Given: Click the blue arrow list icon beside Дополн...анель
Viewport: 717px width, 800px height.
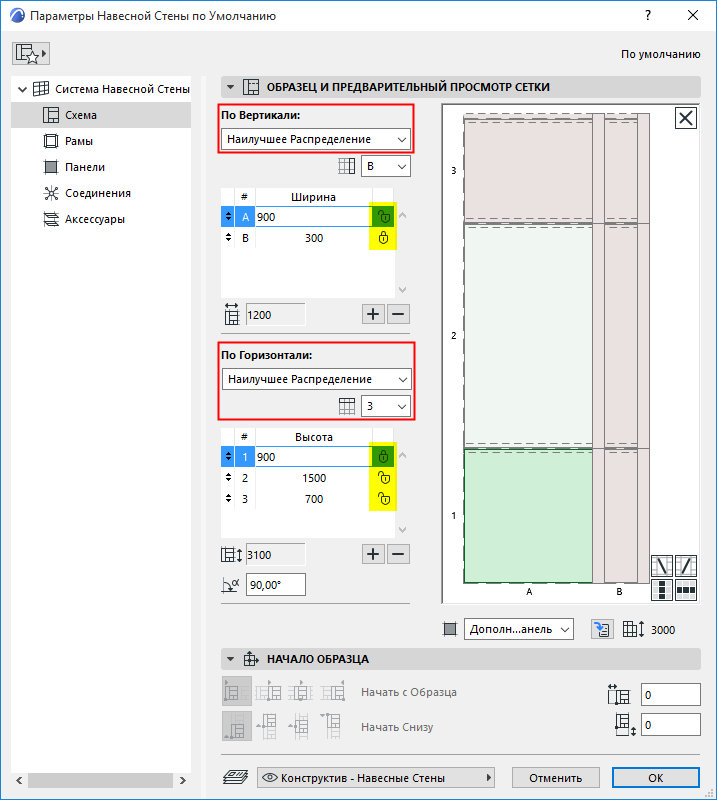Looking at the screenshot, I should 602,629.
